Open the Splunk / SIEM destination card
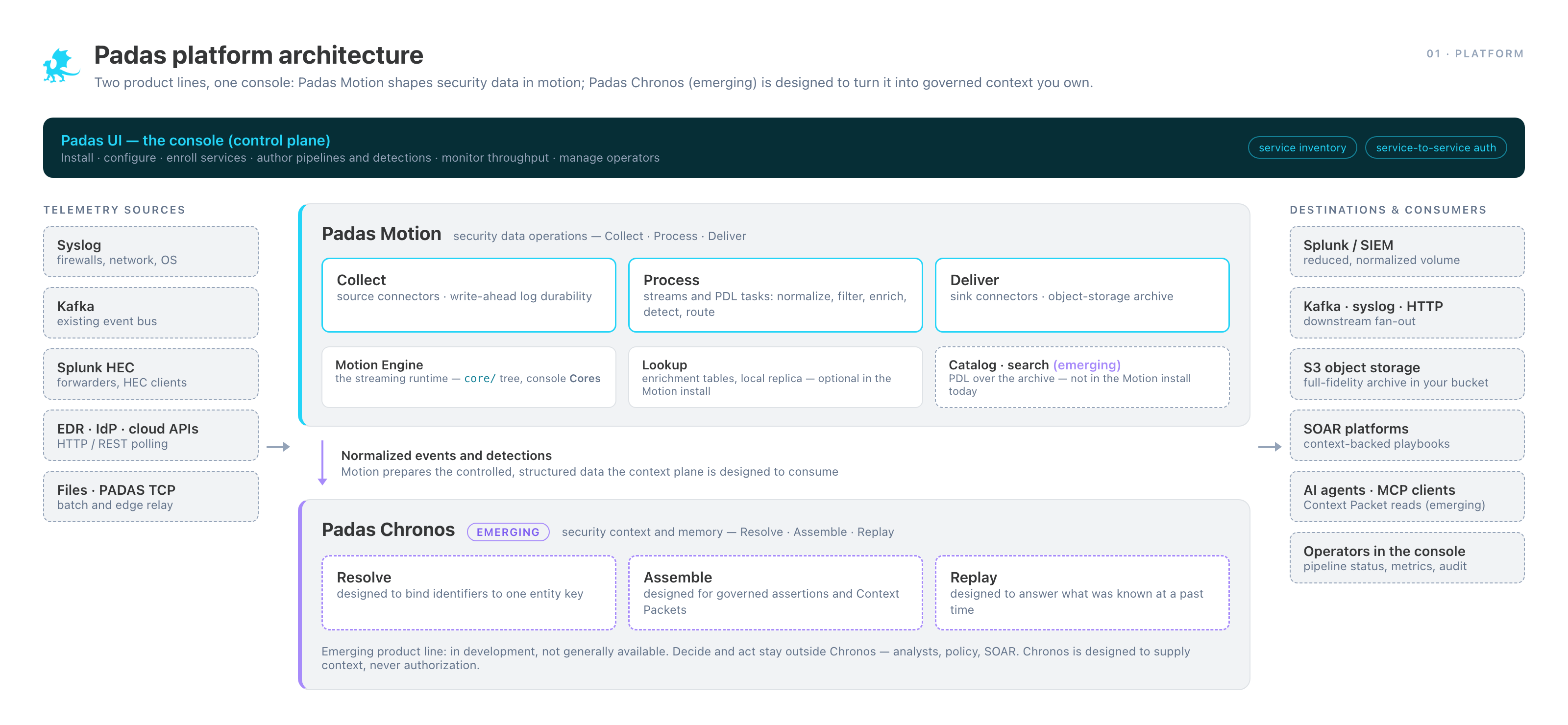1568x725 pixels. point(1407,252)
